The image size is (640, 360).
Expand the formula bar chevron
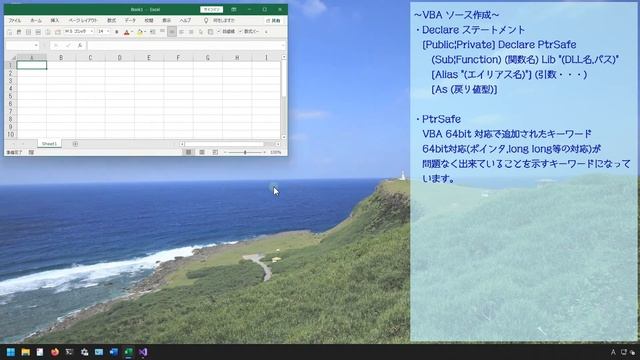coord(283,45)
